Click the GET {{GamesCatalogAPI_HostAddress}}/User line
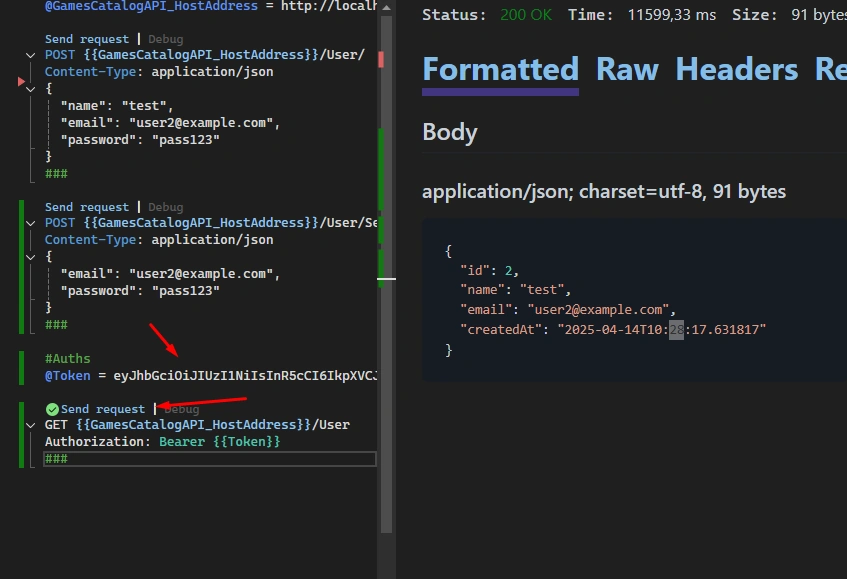 click(197, 425)
